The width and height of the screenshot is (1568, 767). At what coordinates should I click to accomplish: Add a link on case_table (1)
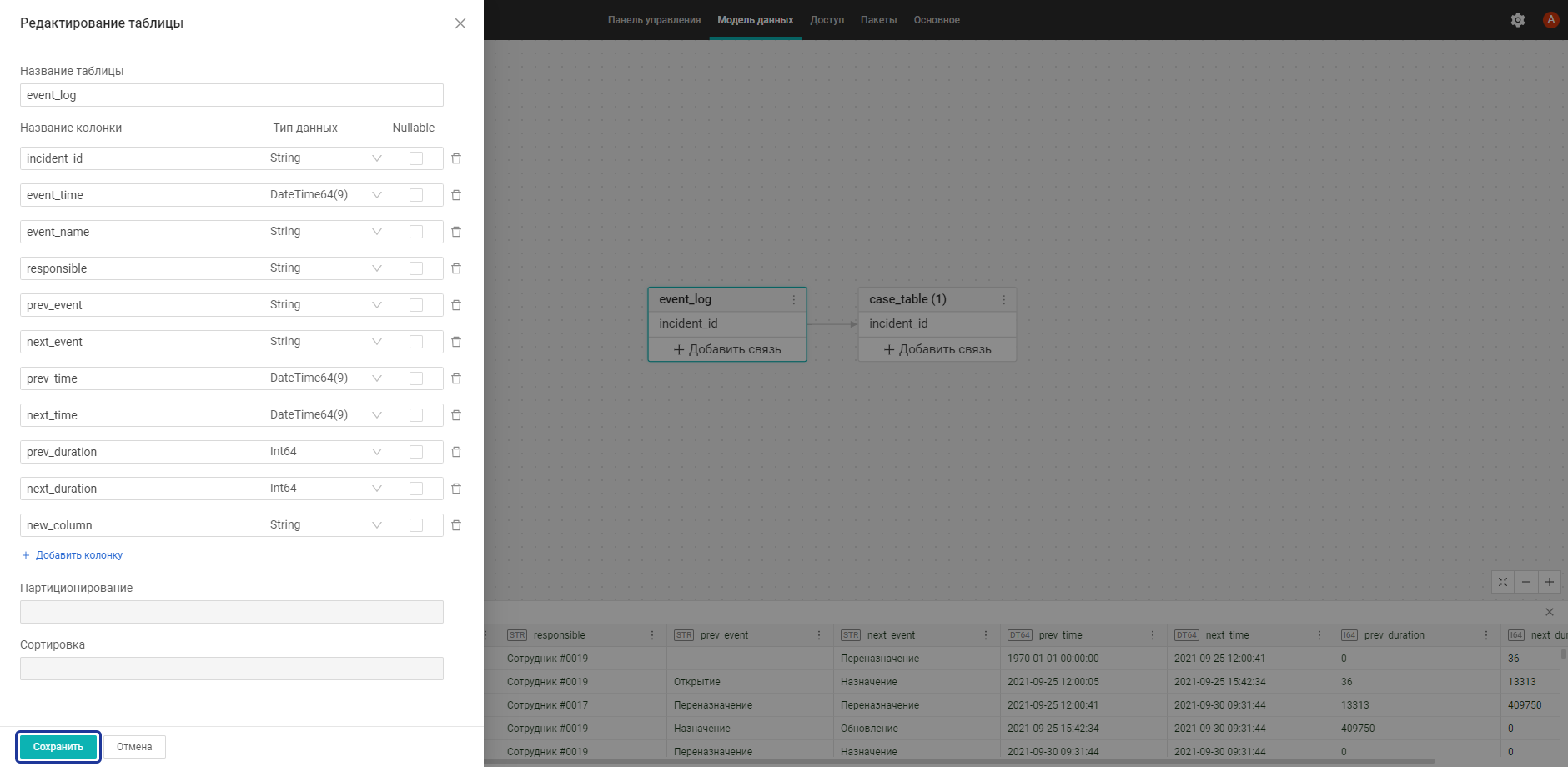click(x=937, y=349)
